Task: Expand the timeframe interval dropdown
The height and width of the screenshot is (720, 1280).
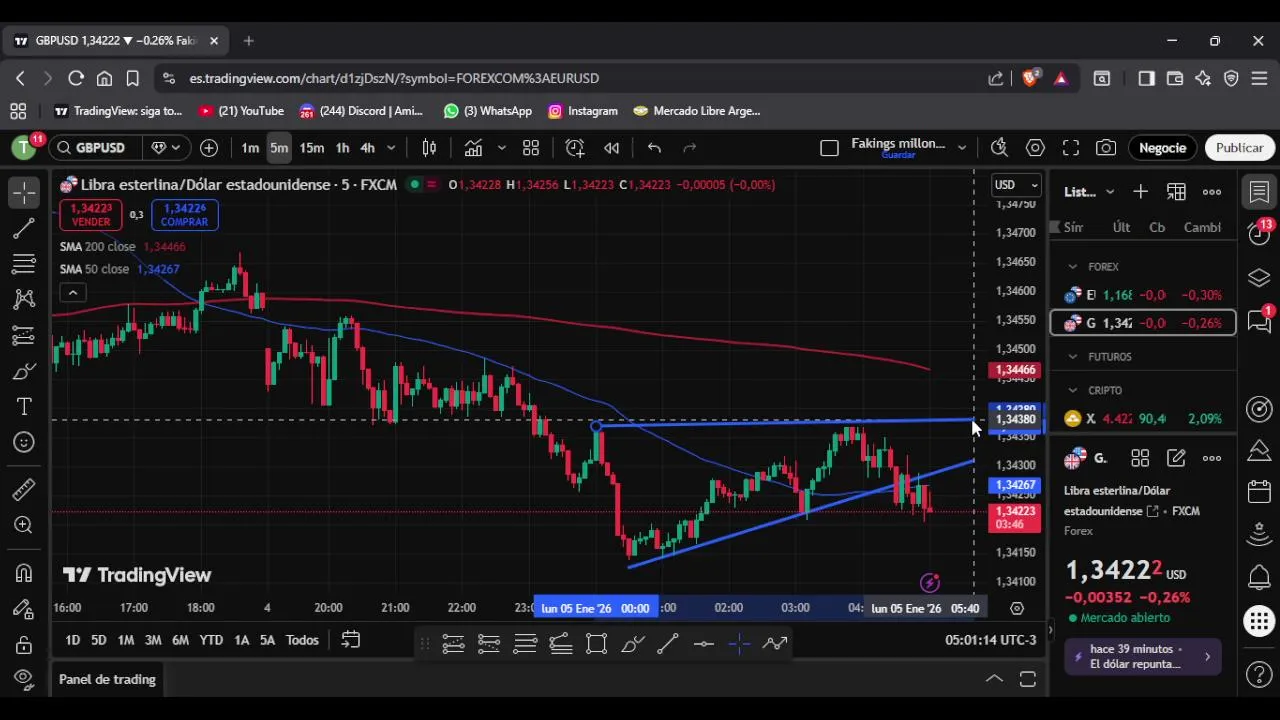Action: 391,148
